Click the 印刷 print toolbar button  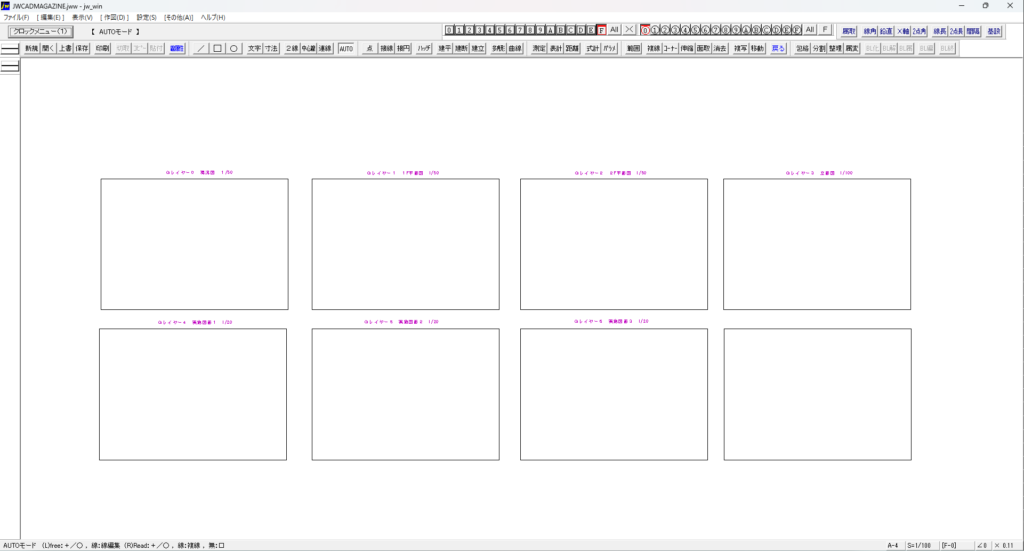point(102,48)
